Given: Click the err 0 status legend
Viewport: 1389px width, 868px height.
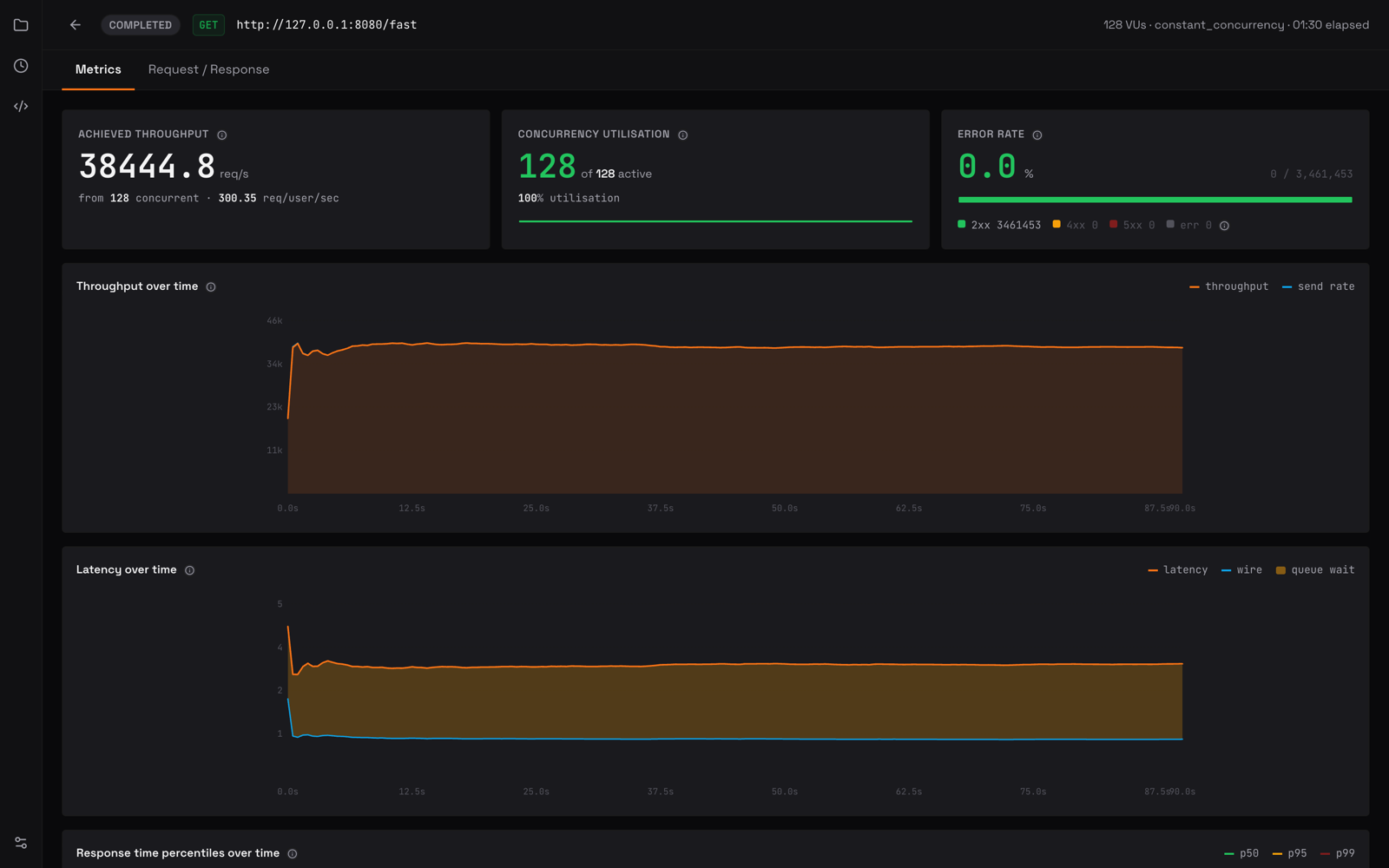Looking at the screenshot, I should tap(1189, 225).
